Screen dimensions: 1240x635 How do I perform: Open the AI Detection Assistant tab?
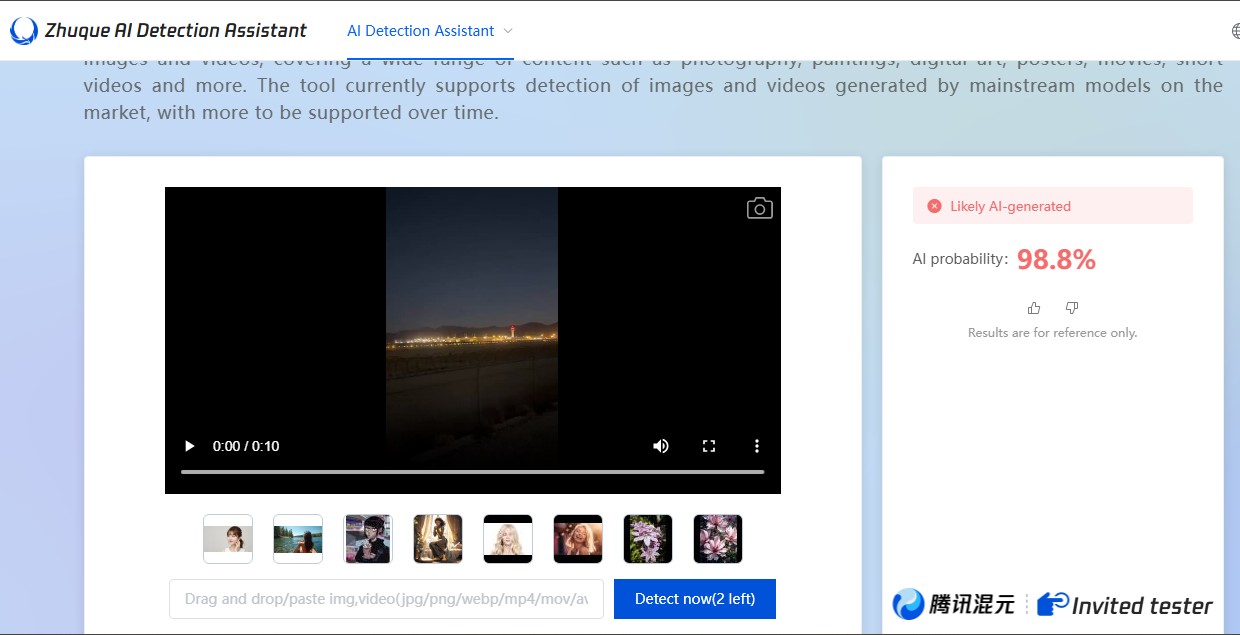(x=420, y=31)
